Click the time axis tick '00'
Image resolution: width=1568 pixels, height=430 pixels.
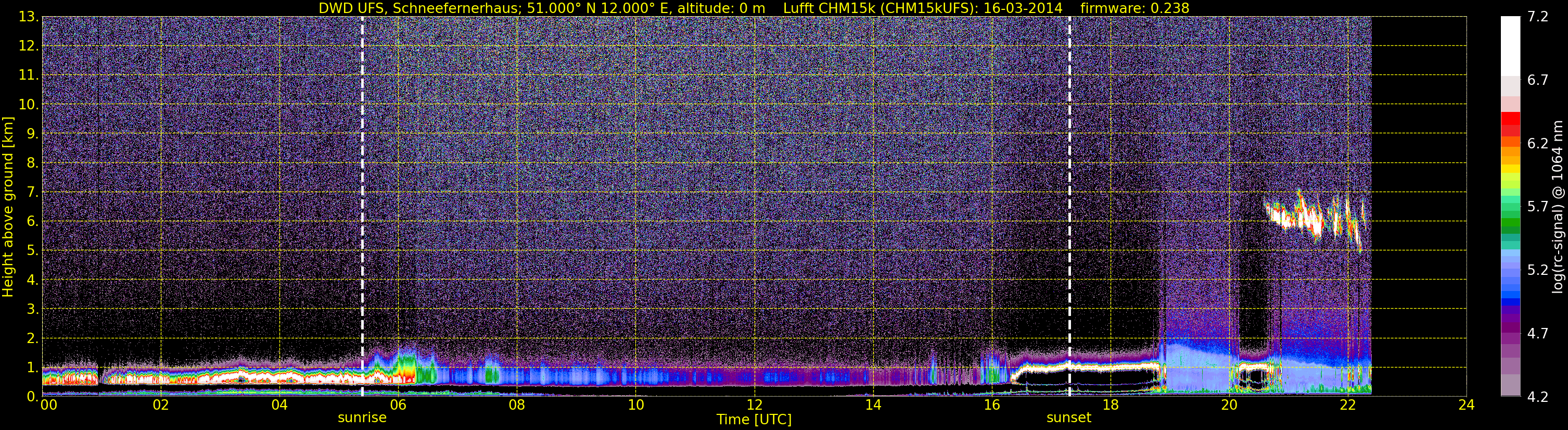[49, 405]
